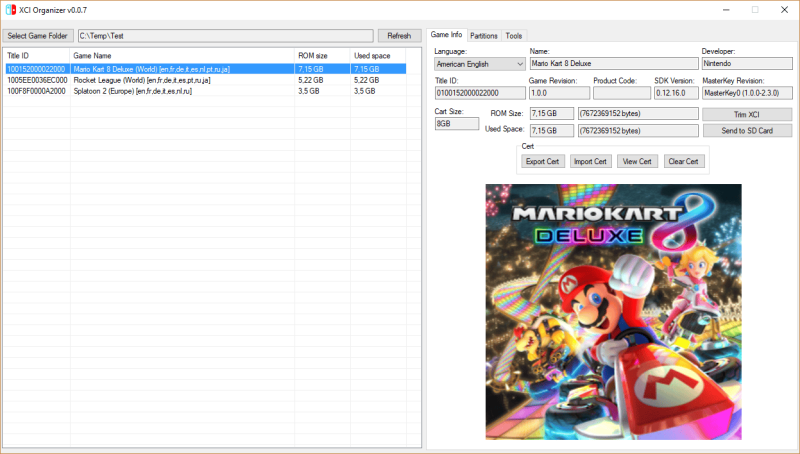
Task: Click the Trim XCI button
Action: pos(747,114)
